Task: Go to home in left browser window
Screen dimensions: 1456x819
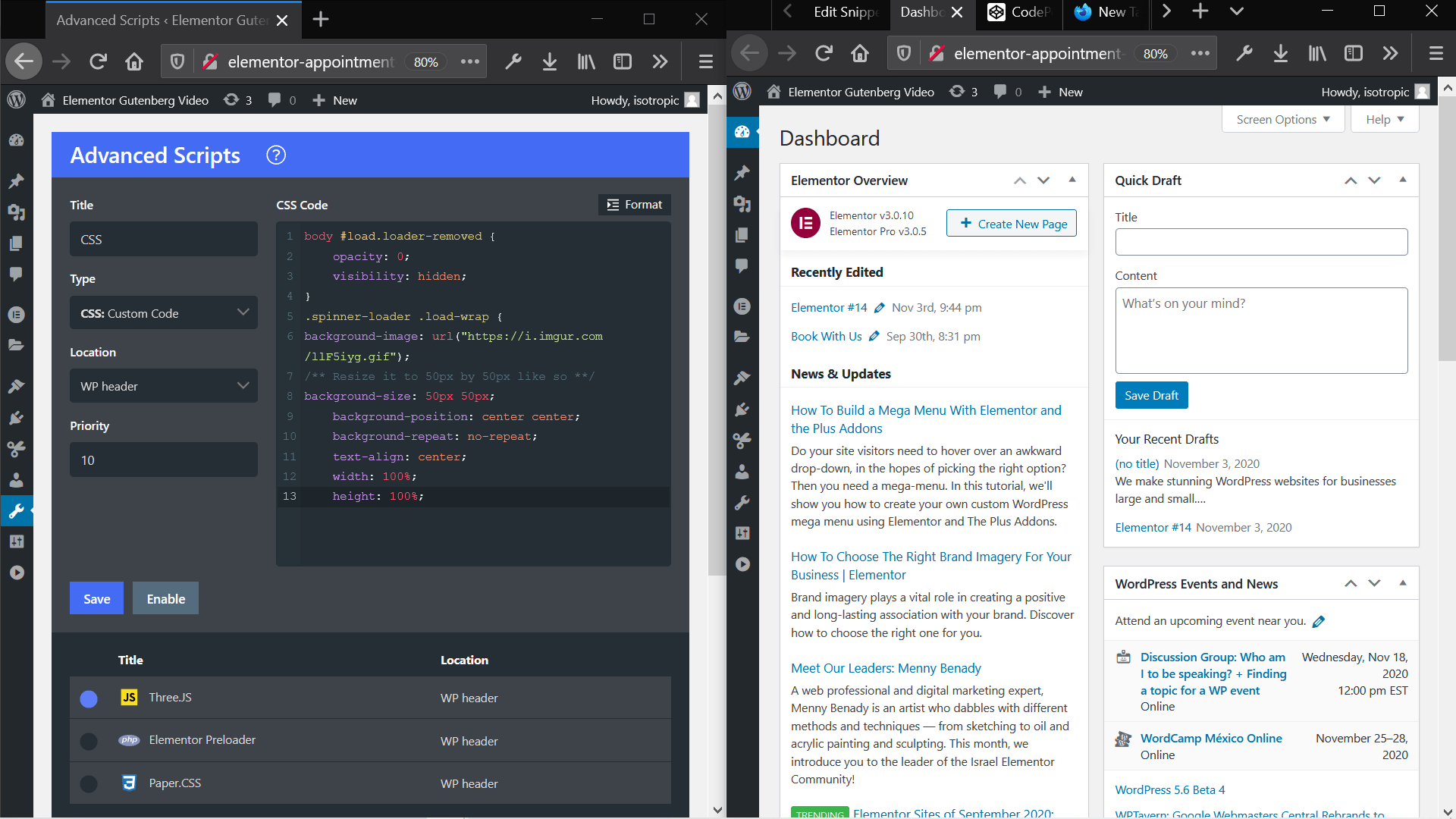Action: (x=134, y=61)
